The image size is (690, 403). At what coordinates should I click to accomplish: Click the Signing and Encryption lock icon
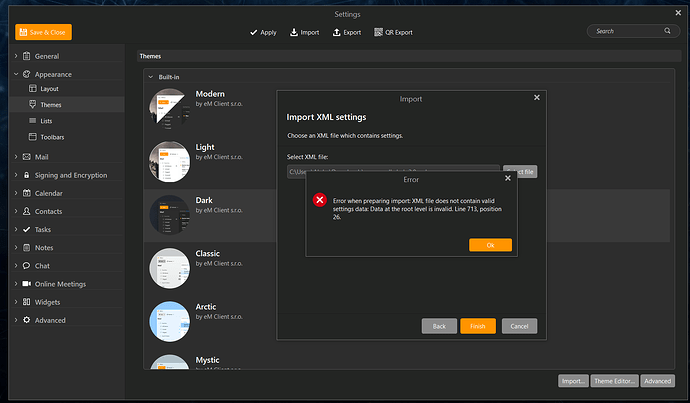pos(26,175)
